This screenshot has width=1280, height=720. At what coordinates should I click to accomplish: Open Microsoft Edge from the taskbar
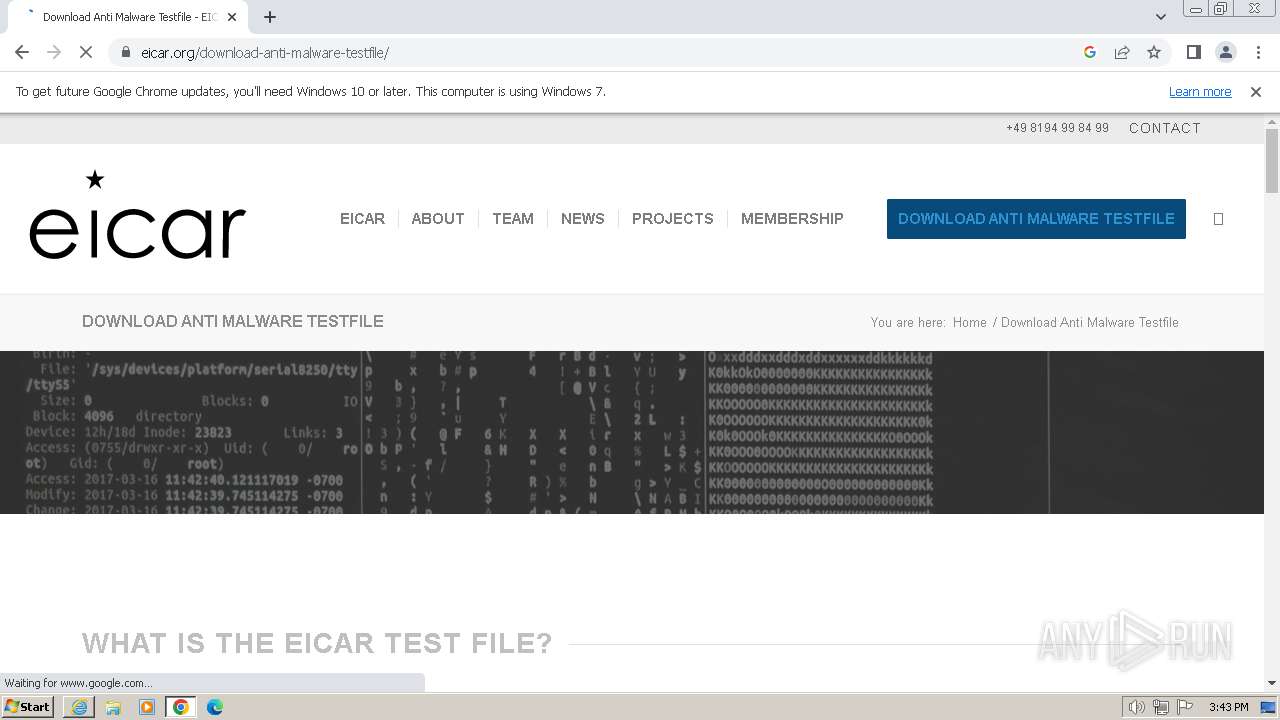(215, 707)
